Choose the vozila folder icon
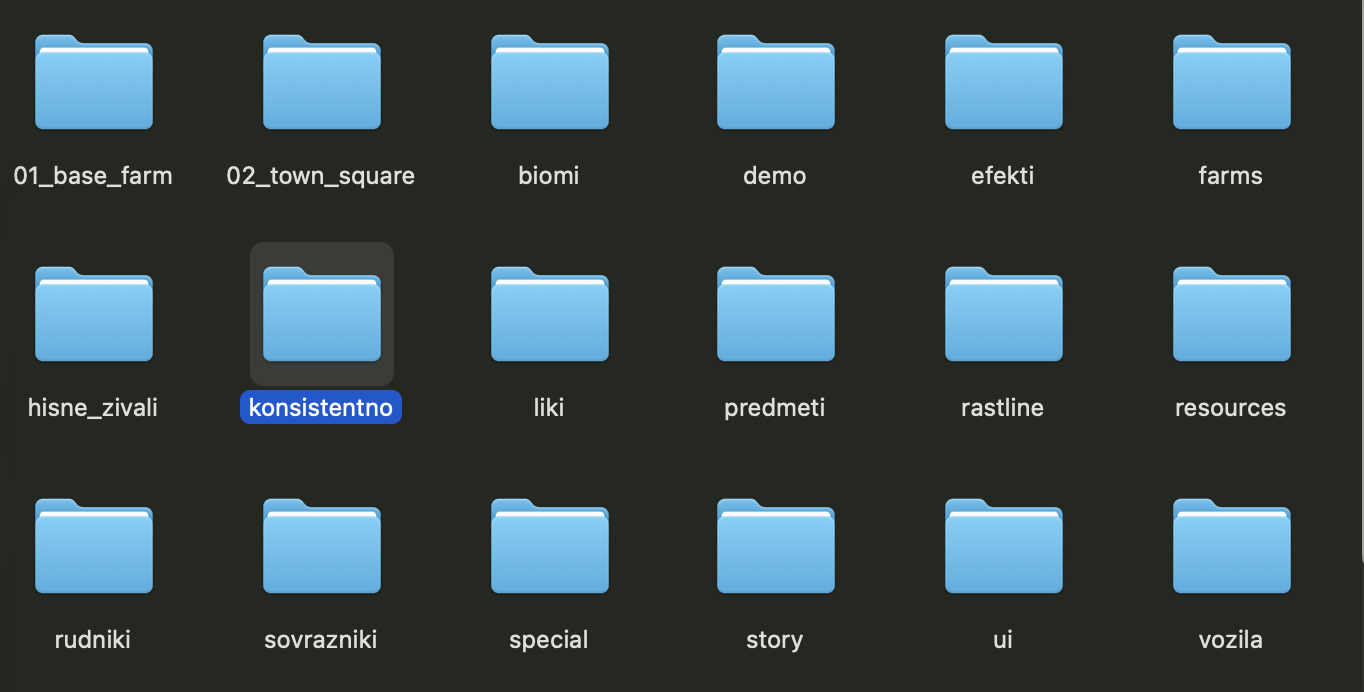1364x692 pixels. (x=1231, y=547)
